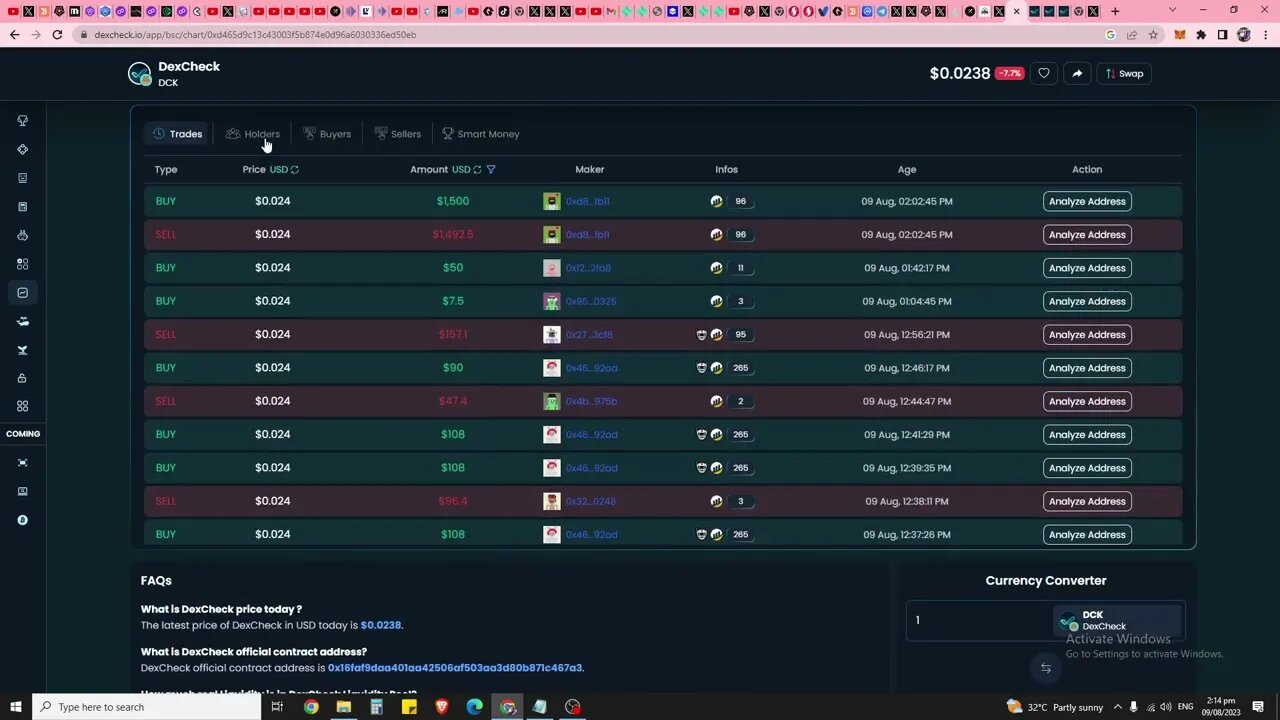Bookmark this page with star icon
This screenshot has height=720, width=1280.
pos(1153,34)
